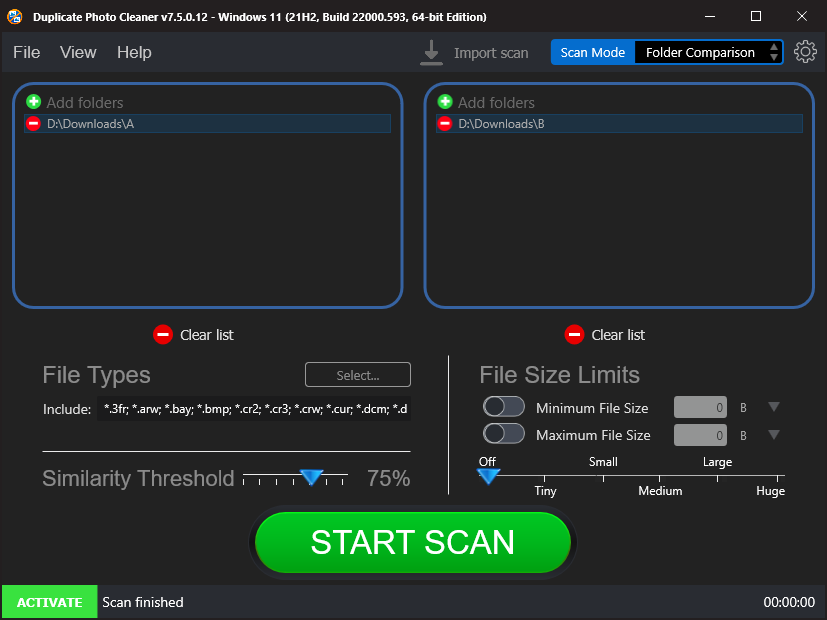Click Add folders text in right panel

tap(496, 102)
